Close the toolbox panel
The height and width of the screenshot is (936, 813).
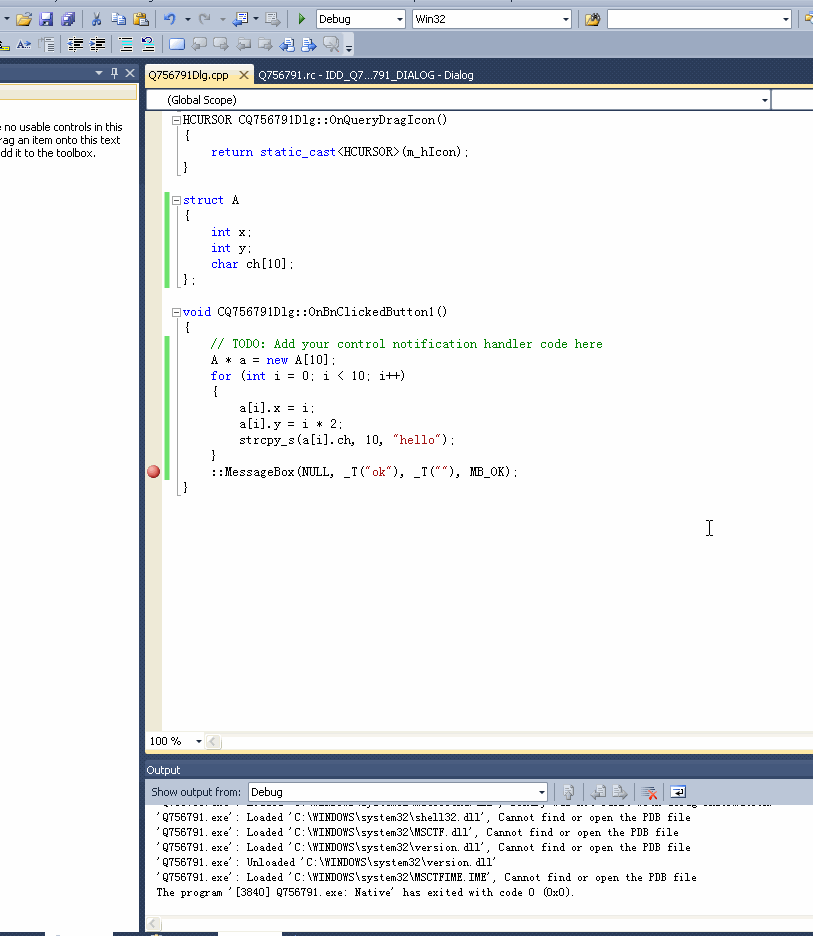(x=130, y=73)
